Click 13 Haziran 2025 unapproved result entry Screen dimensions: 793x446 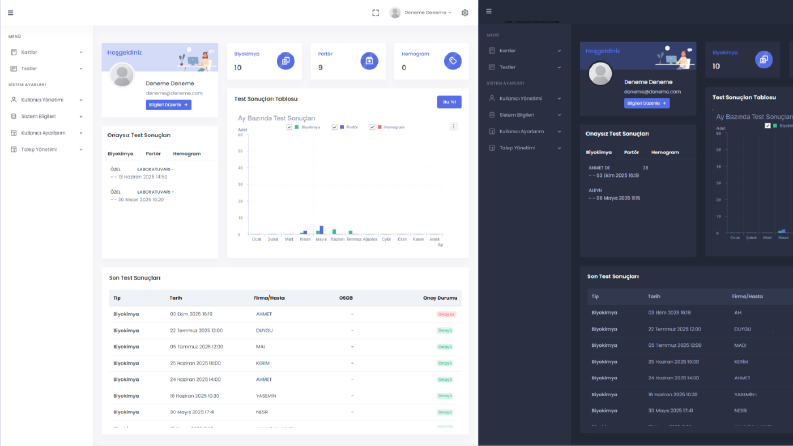click(x=143, y=173)
